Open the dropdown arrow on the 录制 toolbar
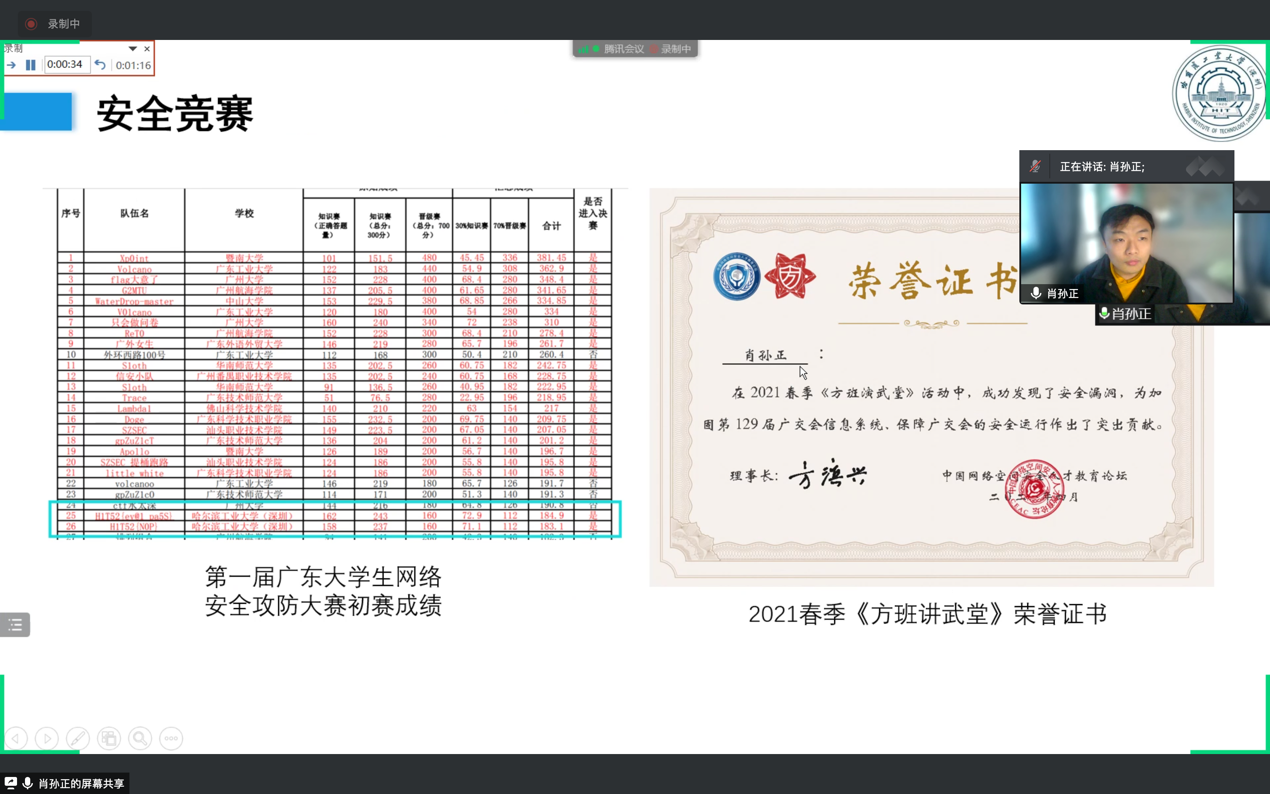The width and height of the screenshot is (1270, 794). [x=132, y=49]
